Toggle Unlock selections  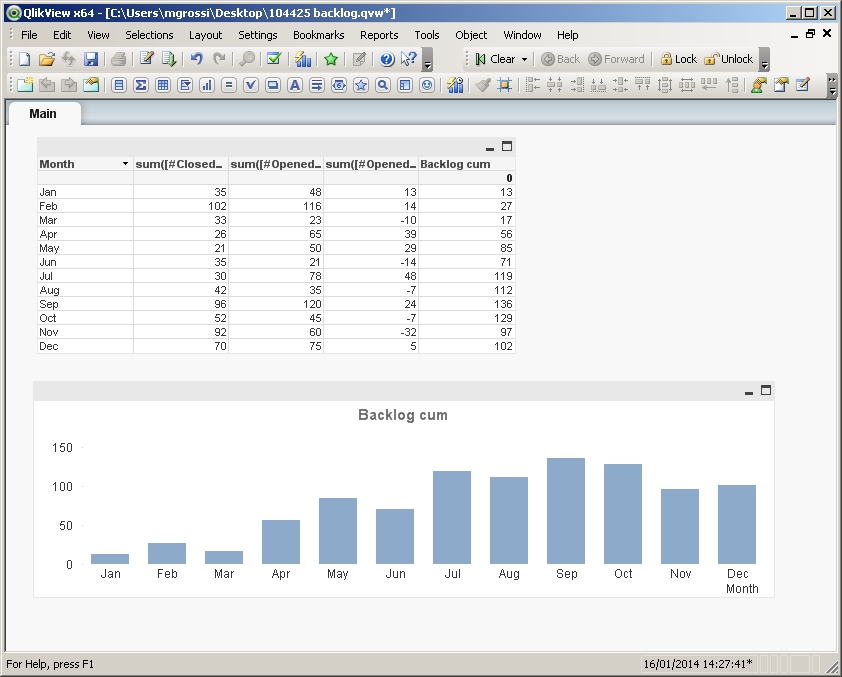point(729,59)
